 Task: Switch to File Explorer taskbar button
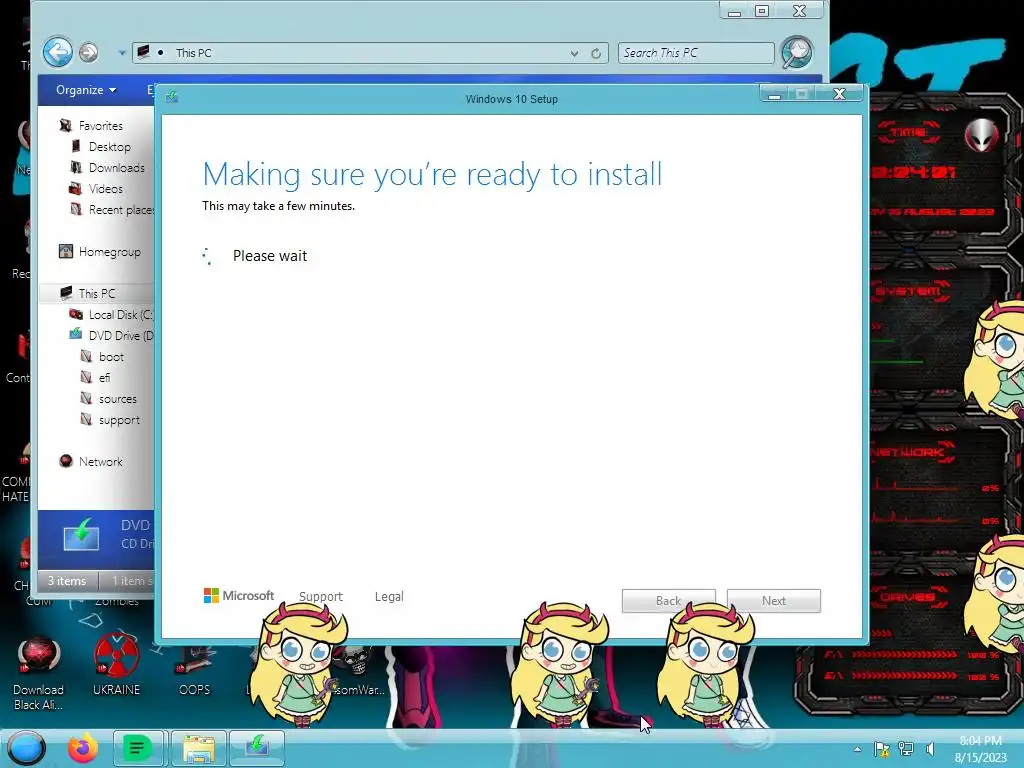click(x=199, y=748)
